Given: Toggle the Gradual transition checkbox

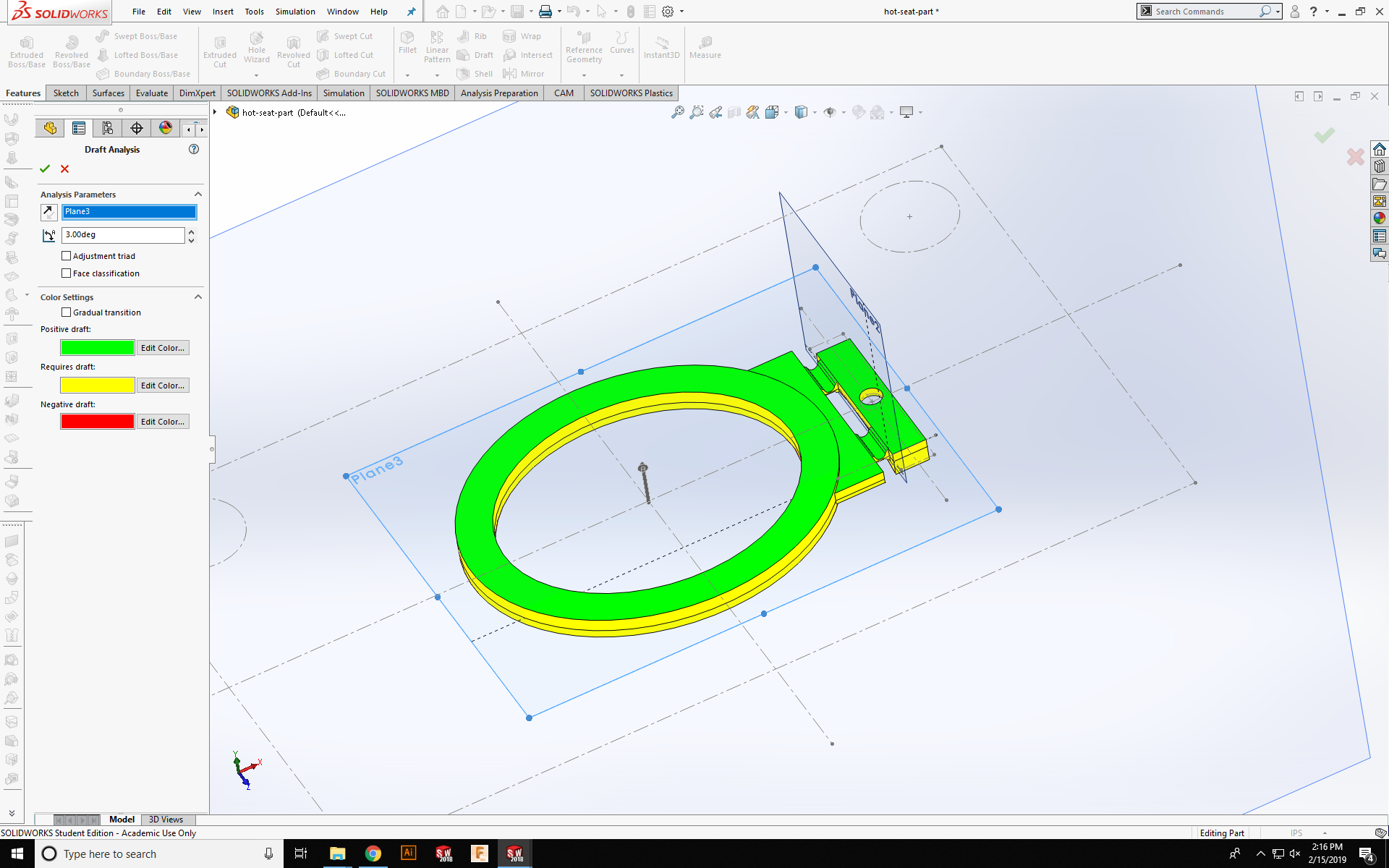Looking at the screenshot, I should (67, 312).
